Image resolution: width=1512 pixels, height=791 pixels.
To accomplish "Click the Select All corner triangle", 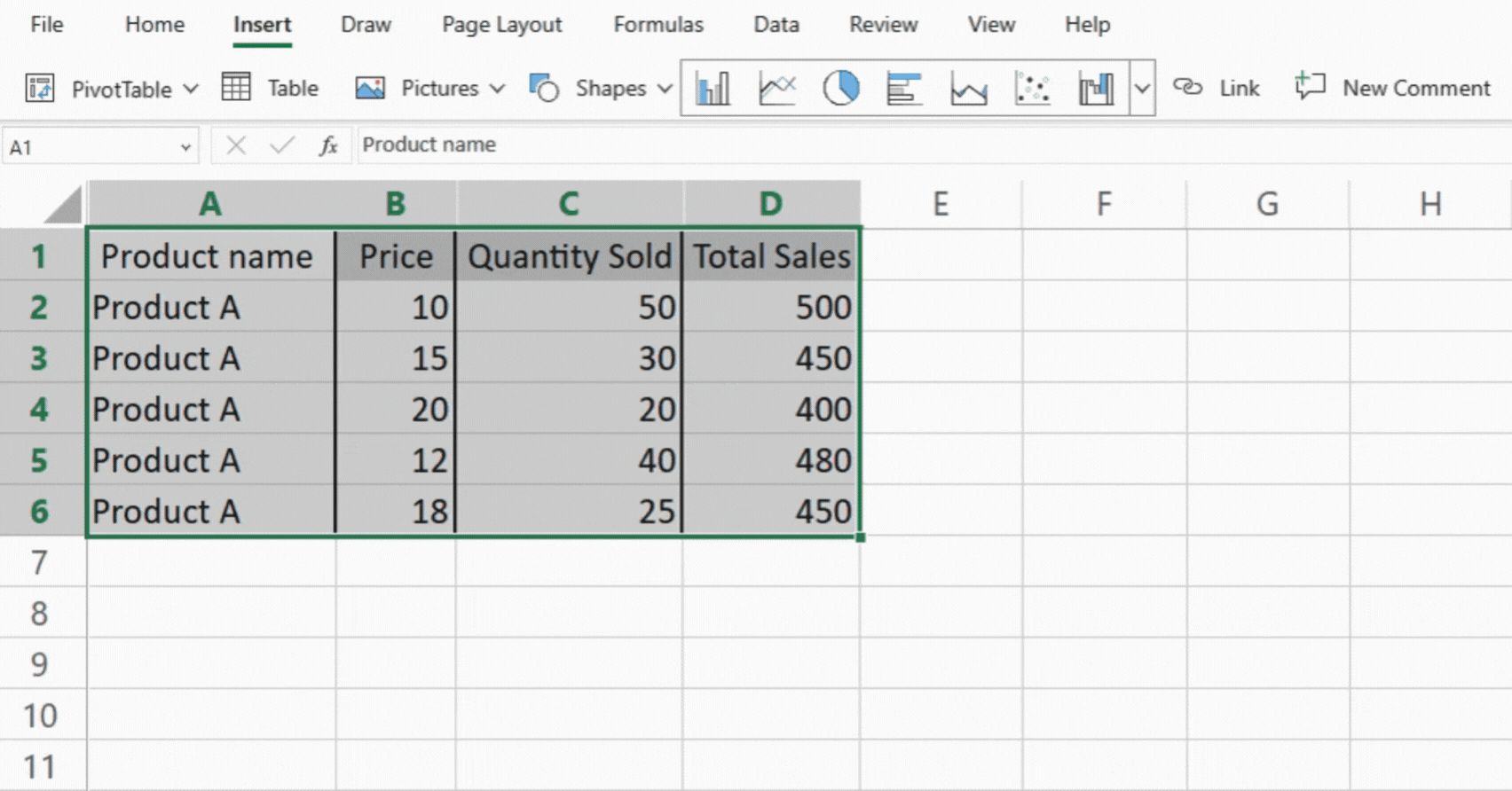I will [x=64, y=205].
